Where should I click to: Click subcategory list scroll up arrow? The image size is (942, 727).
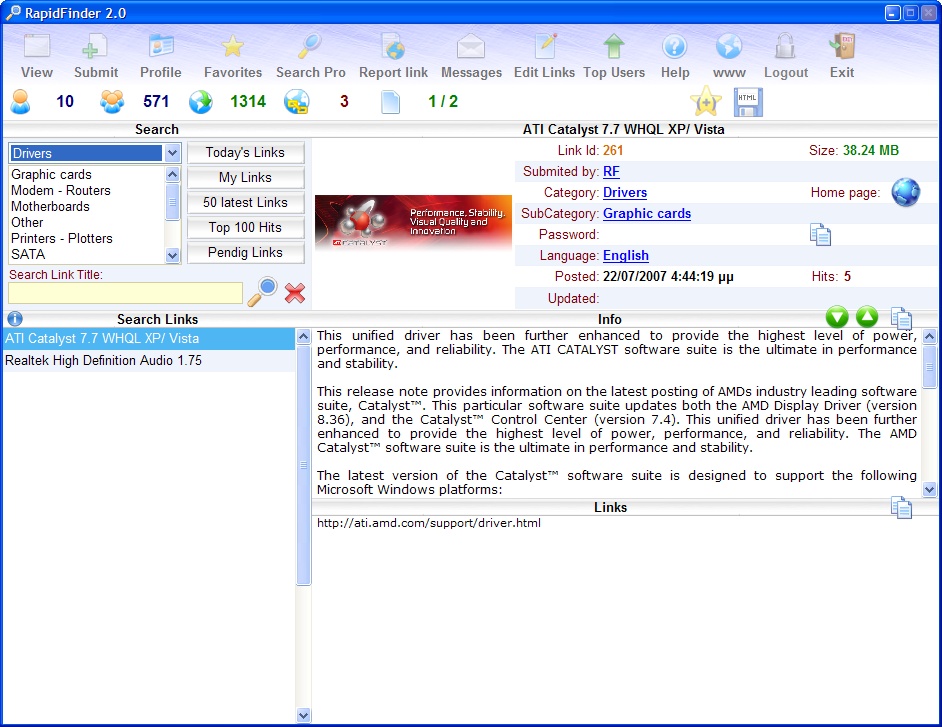[172, 174]
